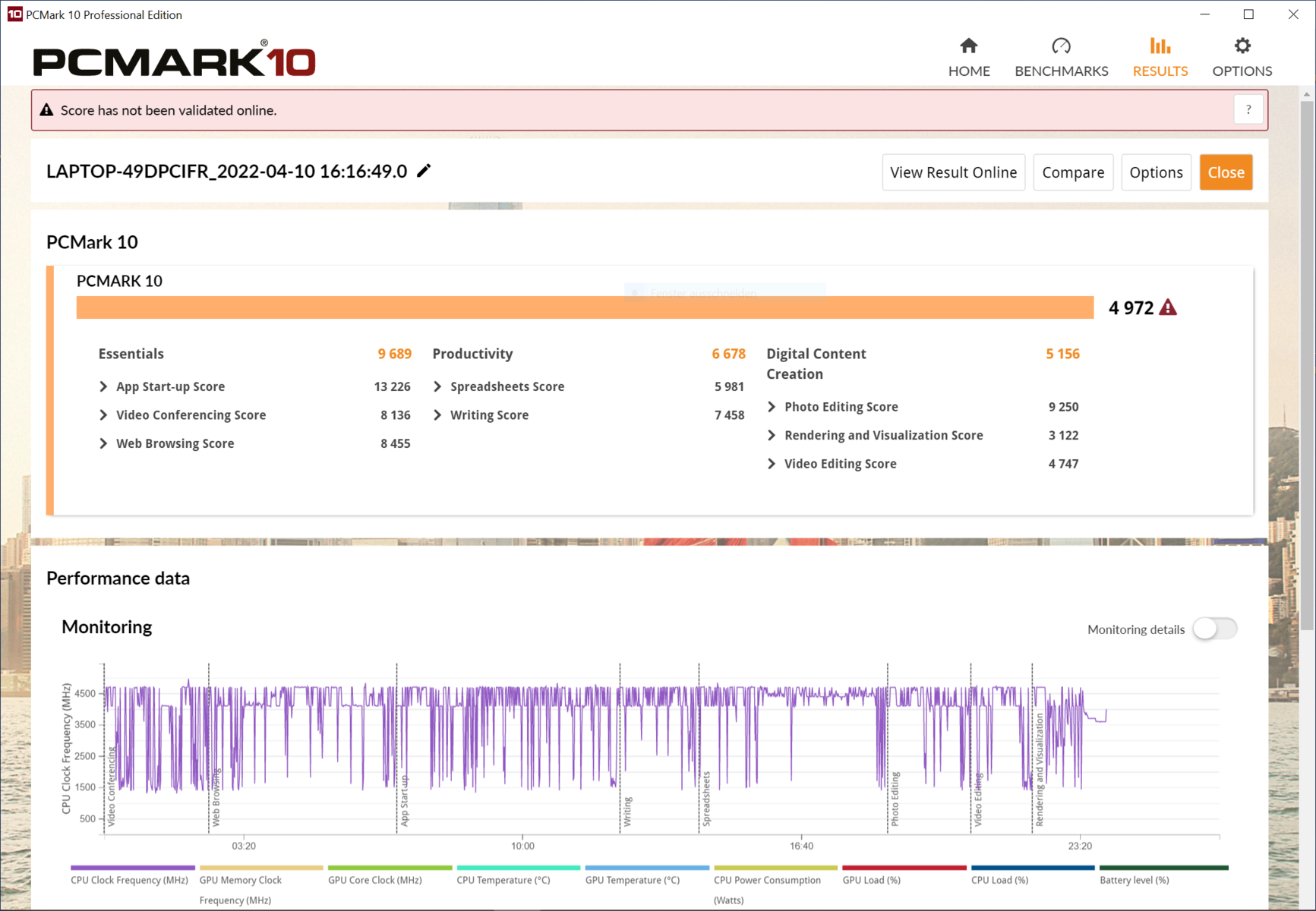Image resolution: width=1316 pixels, height=911 pixels.
Task: Click the teal CPU Temperature legend swatch
Action: coord(519,867)
